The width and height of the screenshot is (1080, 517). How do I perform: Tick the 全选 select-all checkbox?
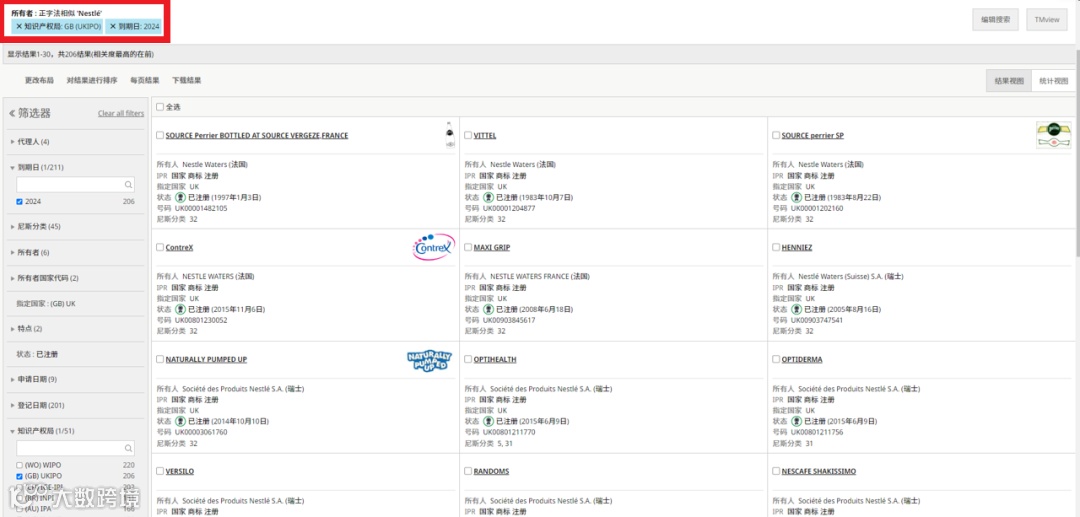160,107
